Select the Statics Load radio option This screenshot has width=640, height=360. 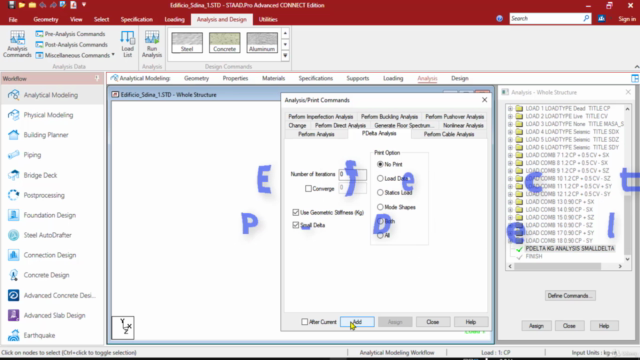[380, 192]
